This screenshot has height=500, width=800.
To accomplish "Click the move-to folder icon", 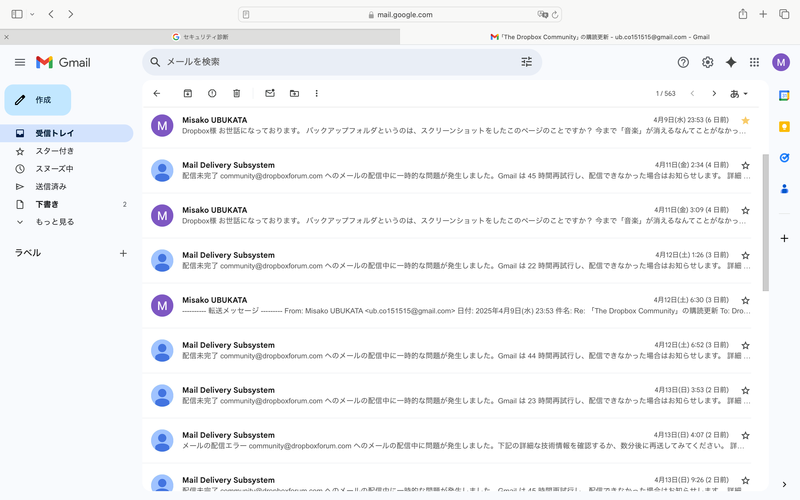I will (x=294, y=93).
